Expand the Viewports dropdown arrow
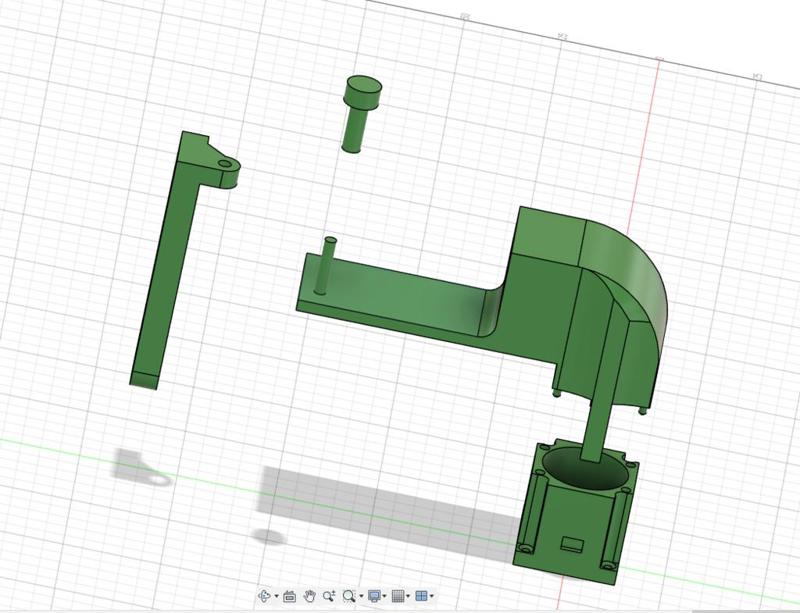 click(432, 596)
